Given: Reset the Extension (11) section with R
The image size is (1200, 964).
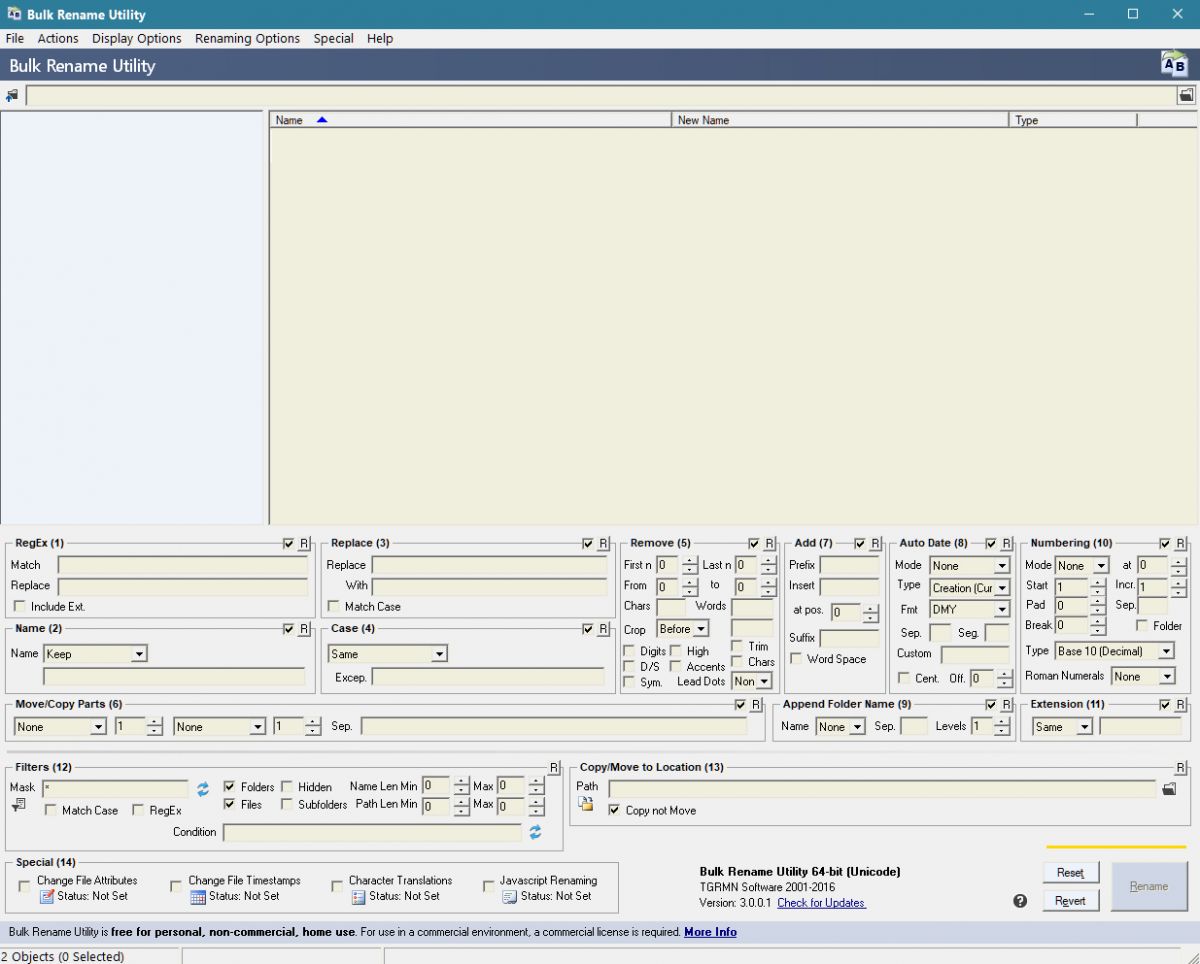Looking at the screenshot, I should 1180,705.
